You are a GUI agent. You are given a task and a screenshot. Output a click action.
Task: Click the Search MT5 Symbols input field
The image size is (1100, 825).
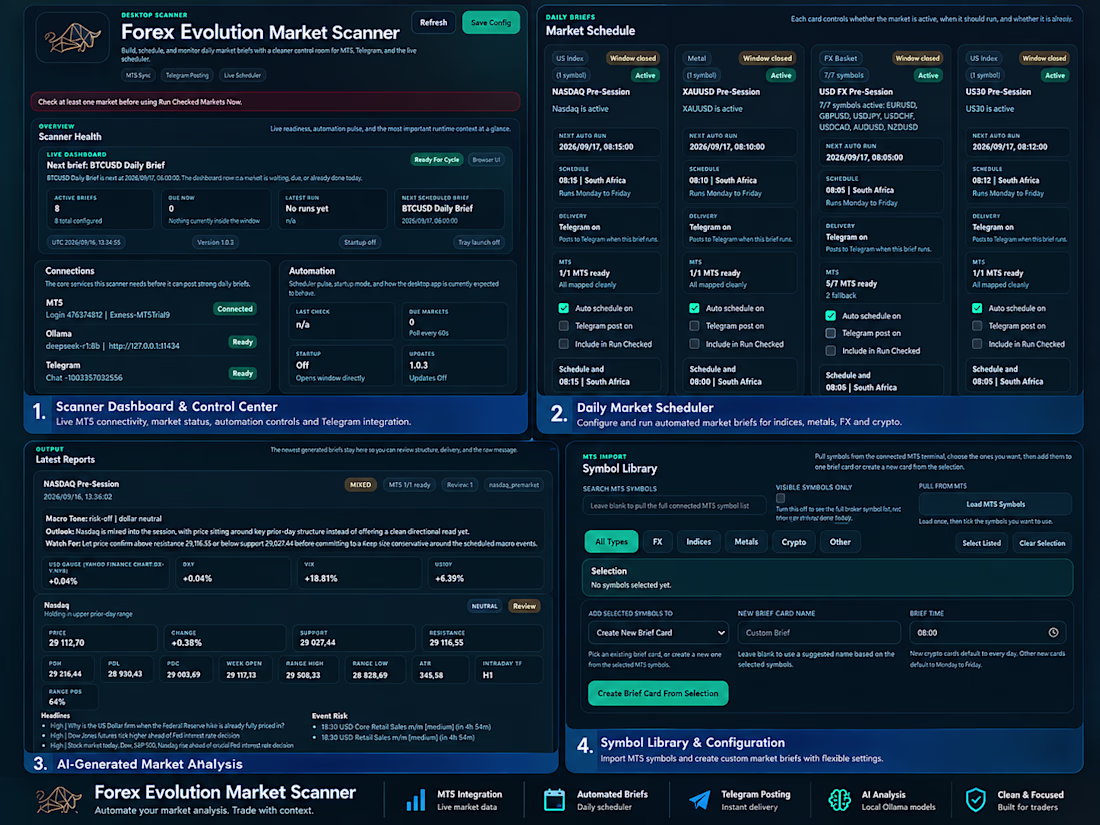point(674,505)
